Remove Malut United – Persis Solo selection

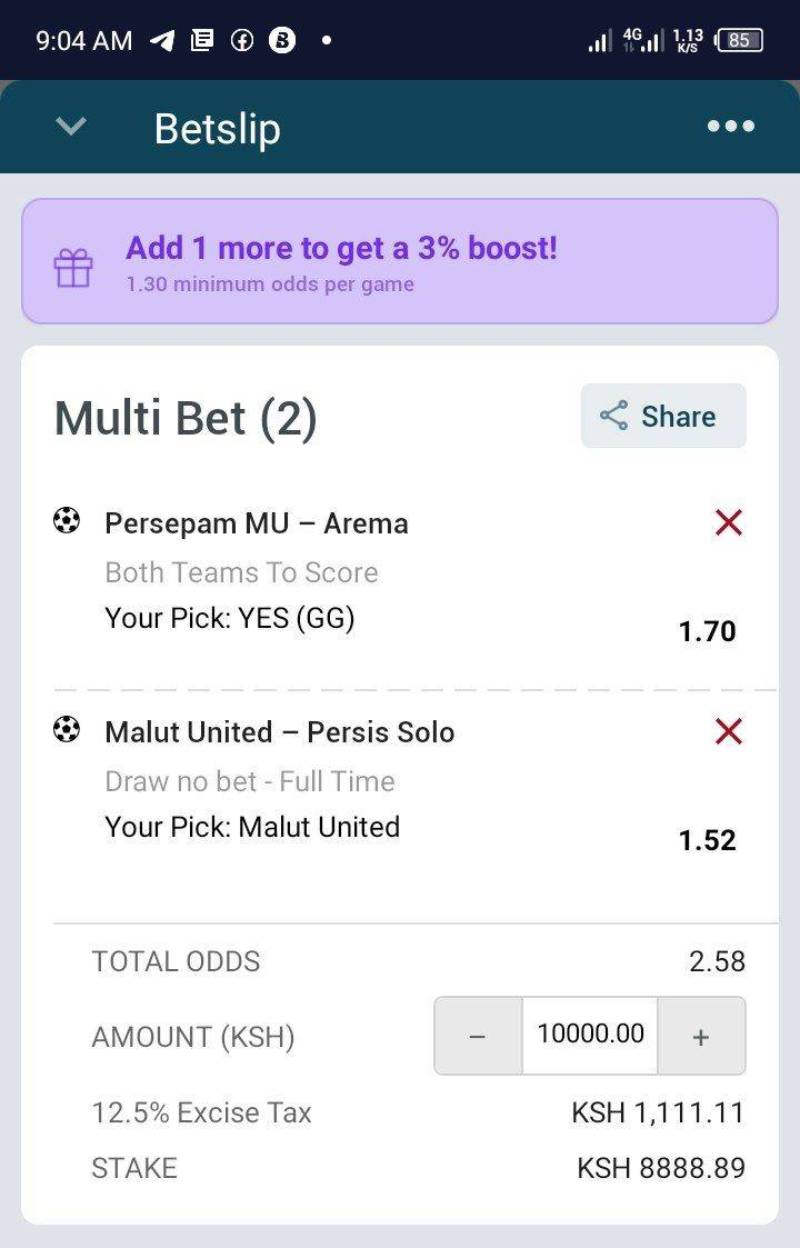click(729, 732)
